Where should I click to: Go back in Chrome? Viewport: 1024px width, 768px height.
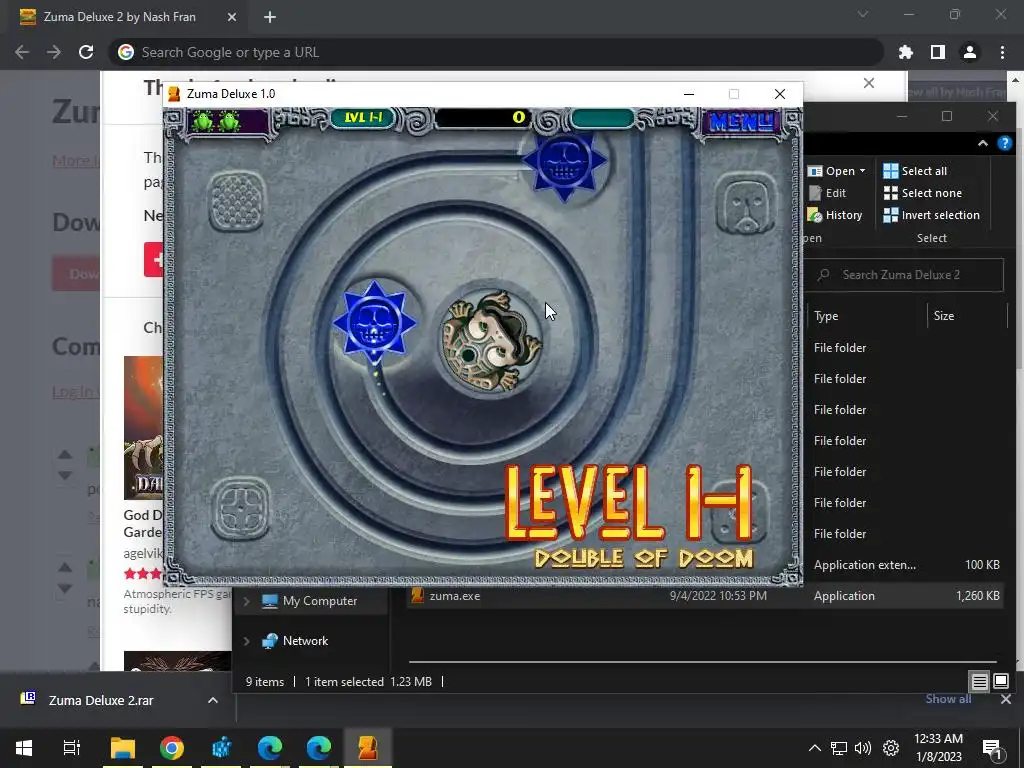22,52
